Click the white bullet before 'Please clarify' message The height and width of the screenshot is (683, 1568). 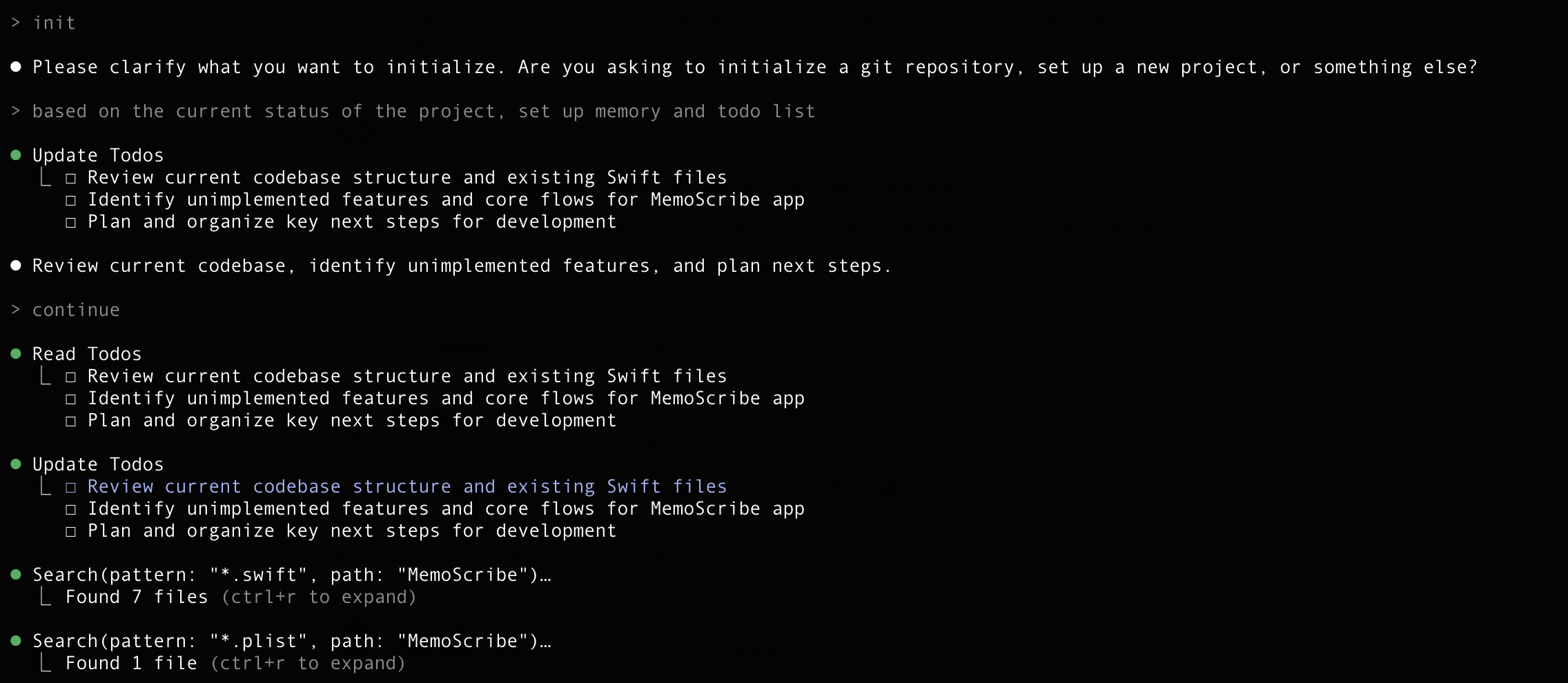16,67
